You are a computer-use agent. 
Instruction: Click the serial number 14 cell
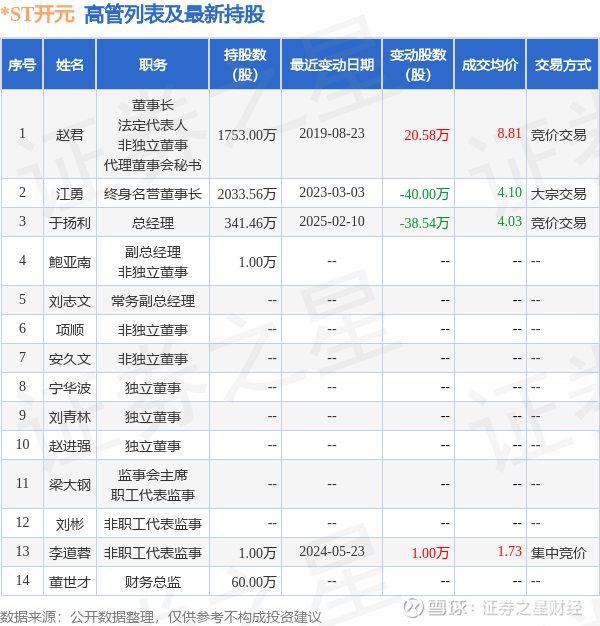tap(22, 580)
